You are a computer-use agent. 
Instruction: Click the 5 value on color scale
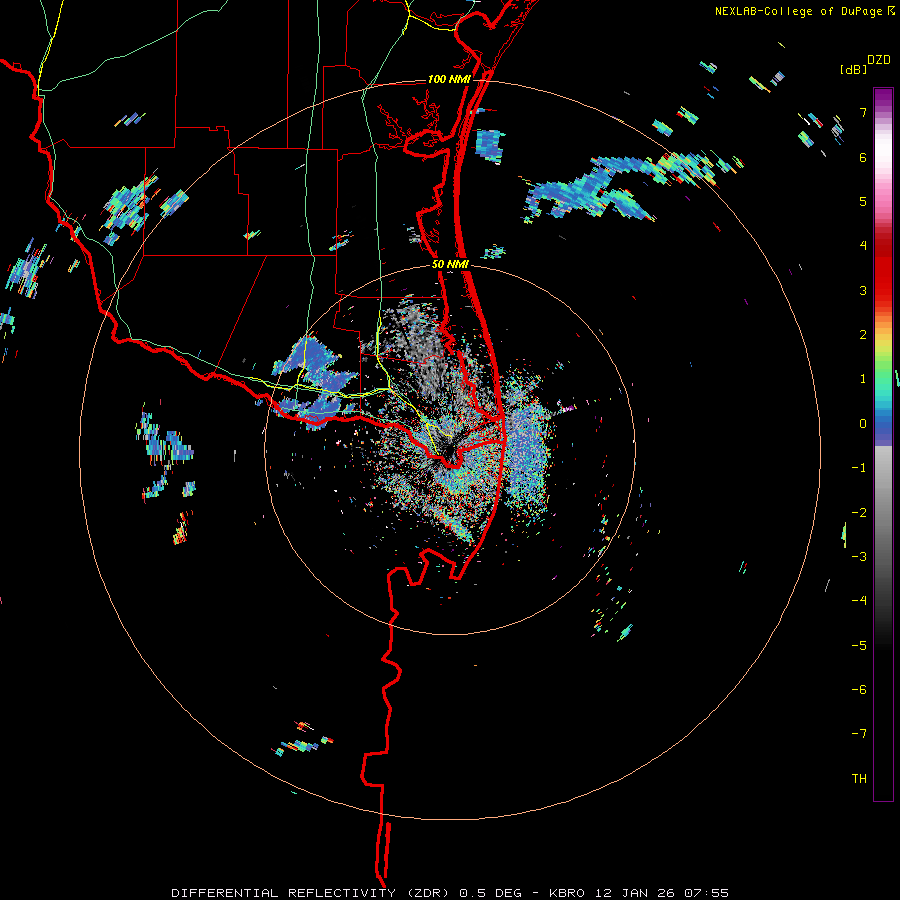click(x=863, y=201)
